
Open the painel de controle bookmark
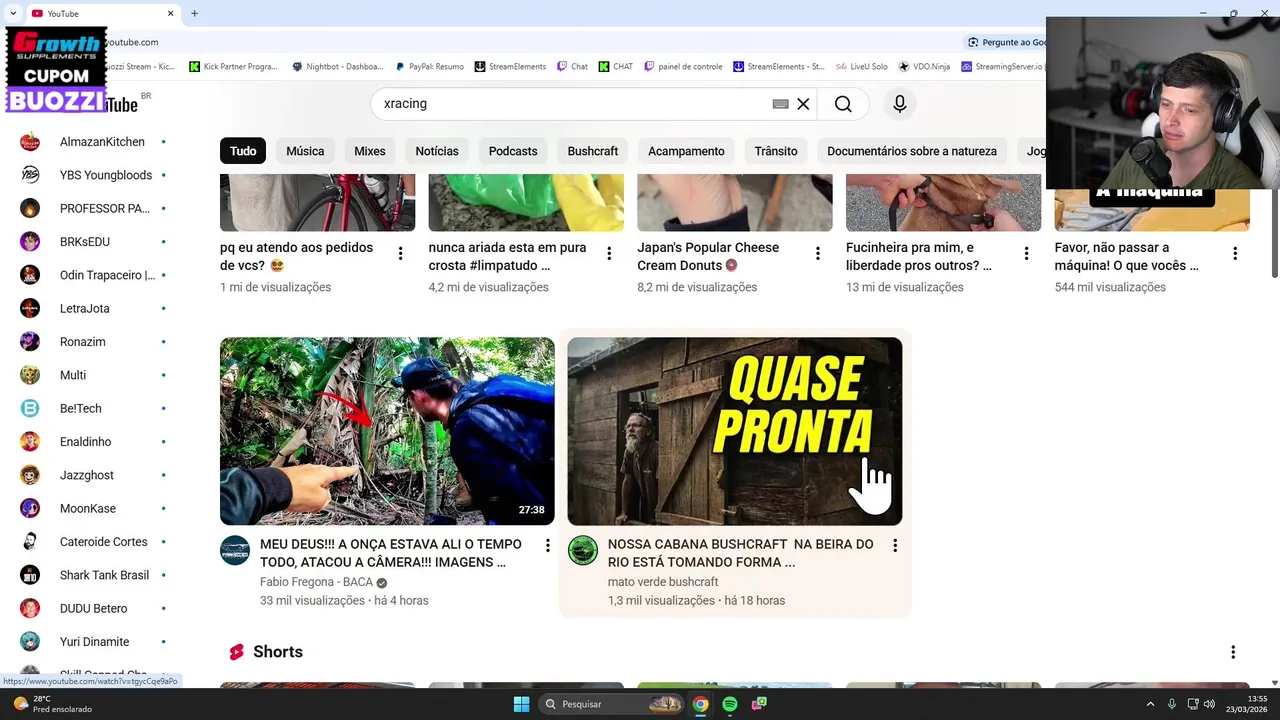[x=683, y=67]
